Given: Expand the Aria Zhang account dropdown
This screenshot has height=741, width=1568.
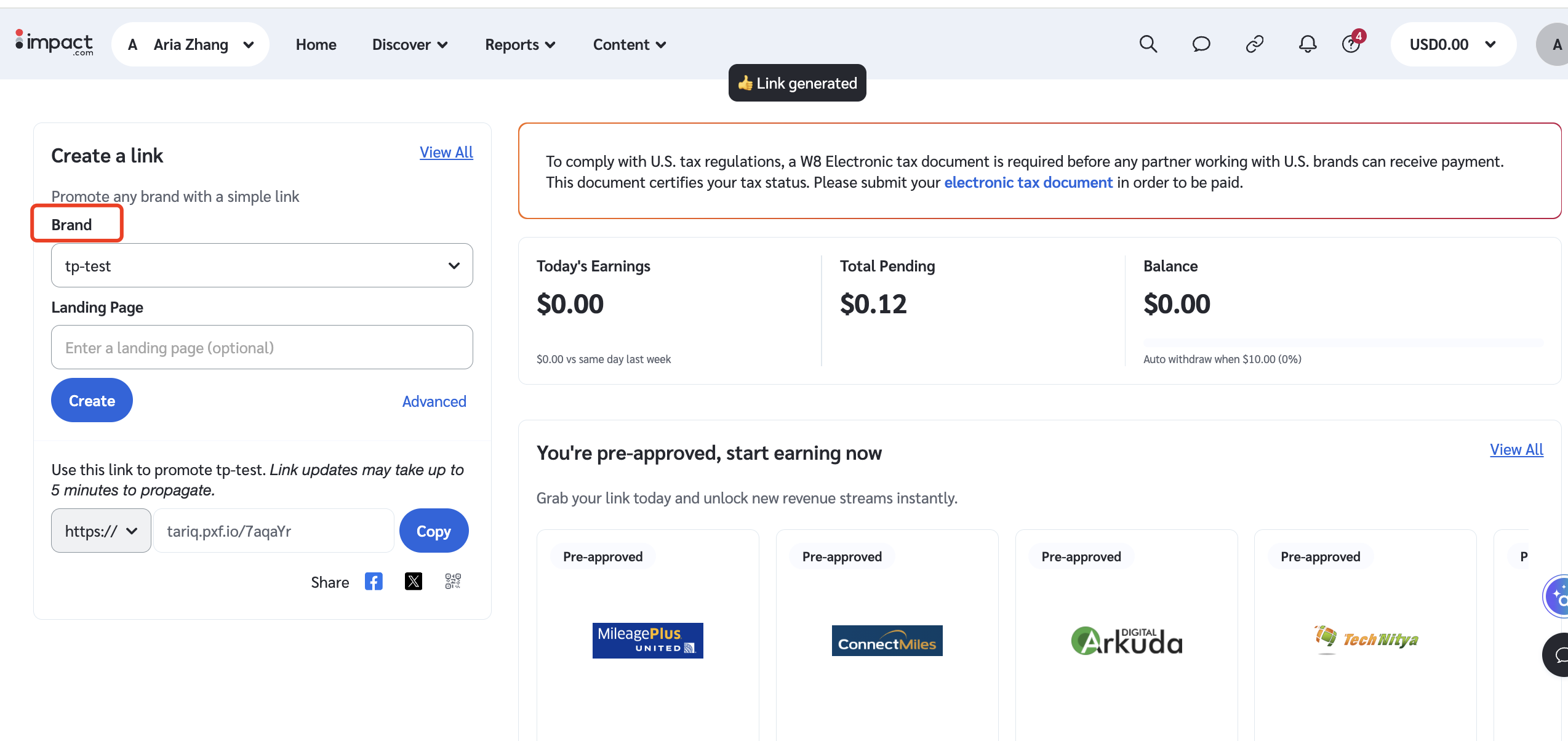Looking at the screenshot, I should click(x=191, y=44).
